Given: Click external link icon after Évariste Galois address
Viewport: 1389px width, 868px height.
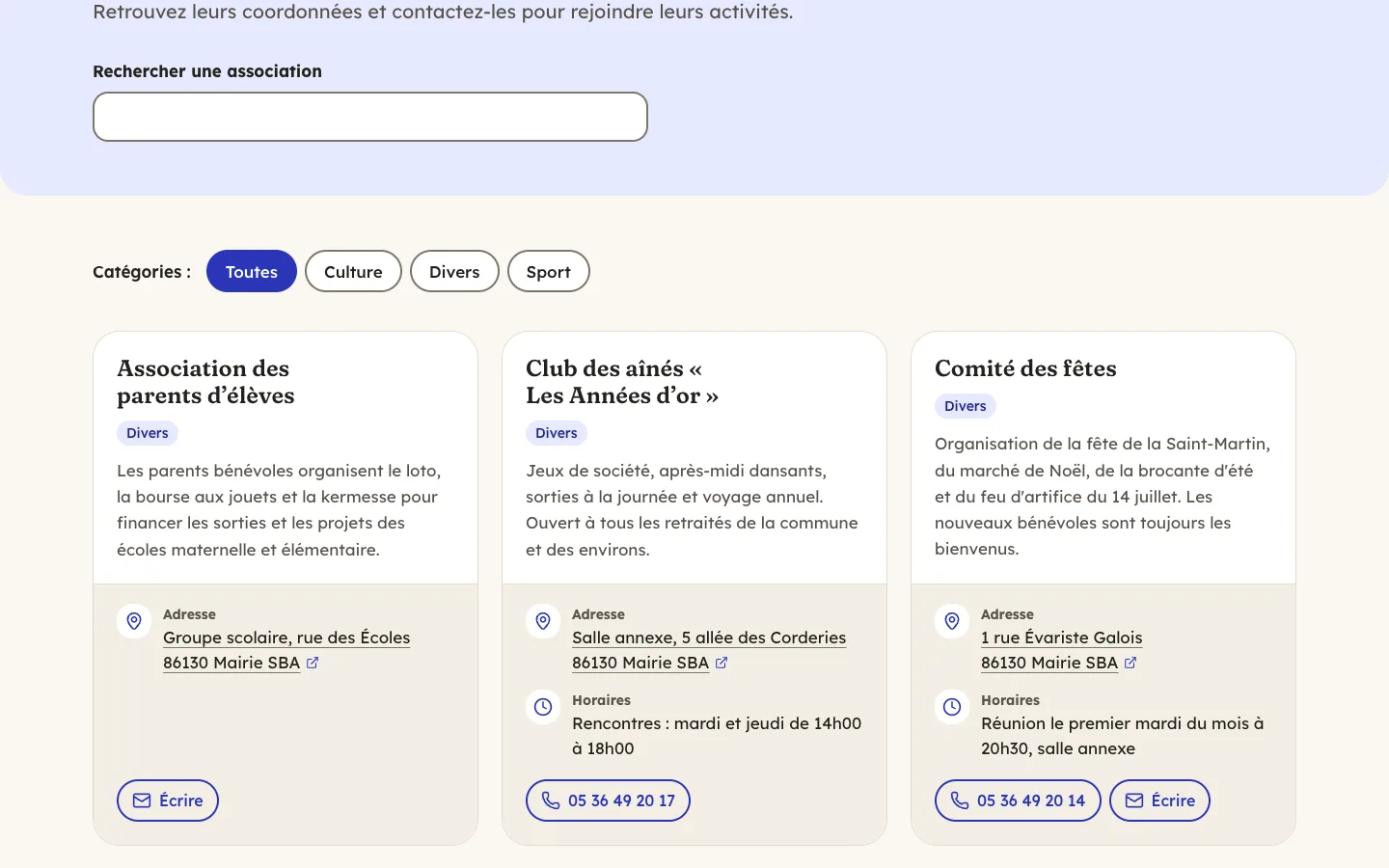Looking at the screenshot, I should click(x=1130, y=663).
